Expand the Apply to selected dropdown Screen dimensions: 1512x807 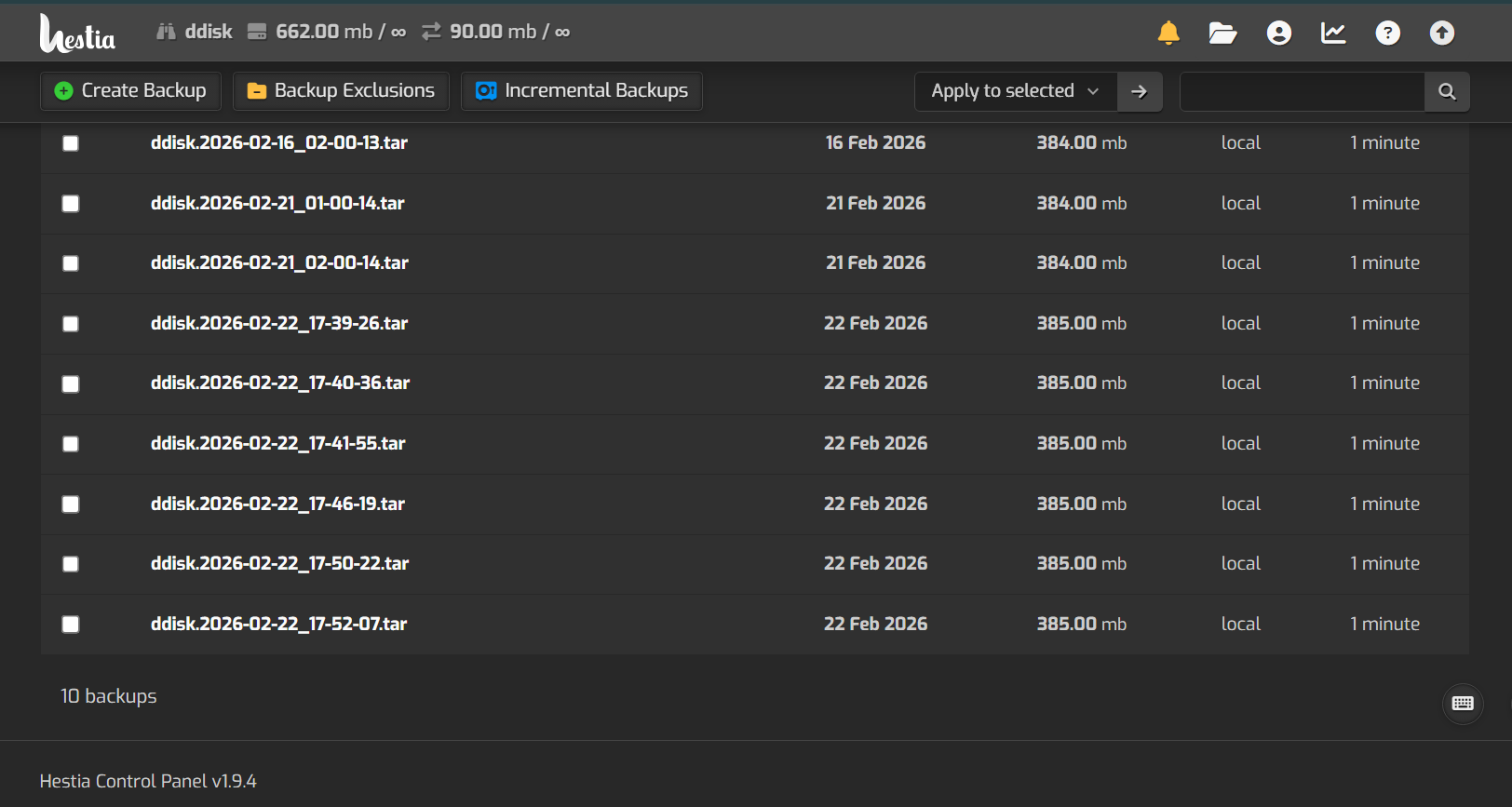[1015, 91]
